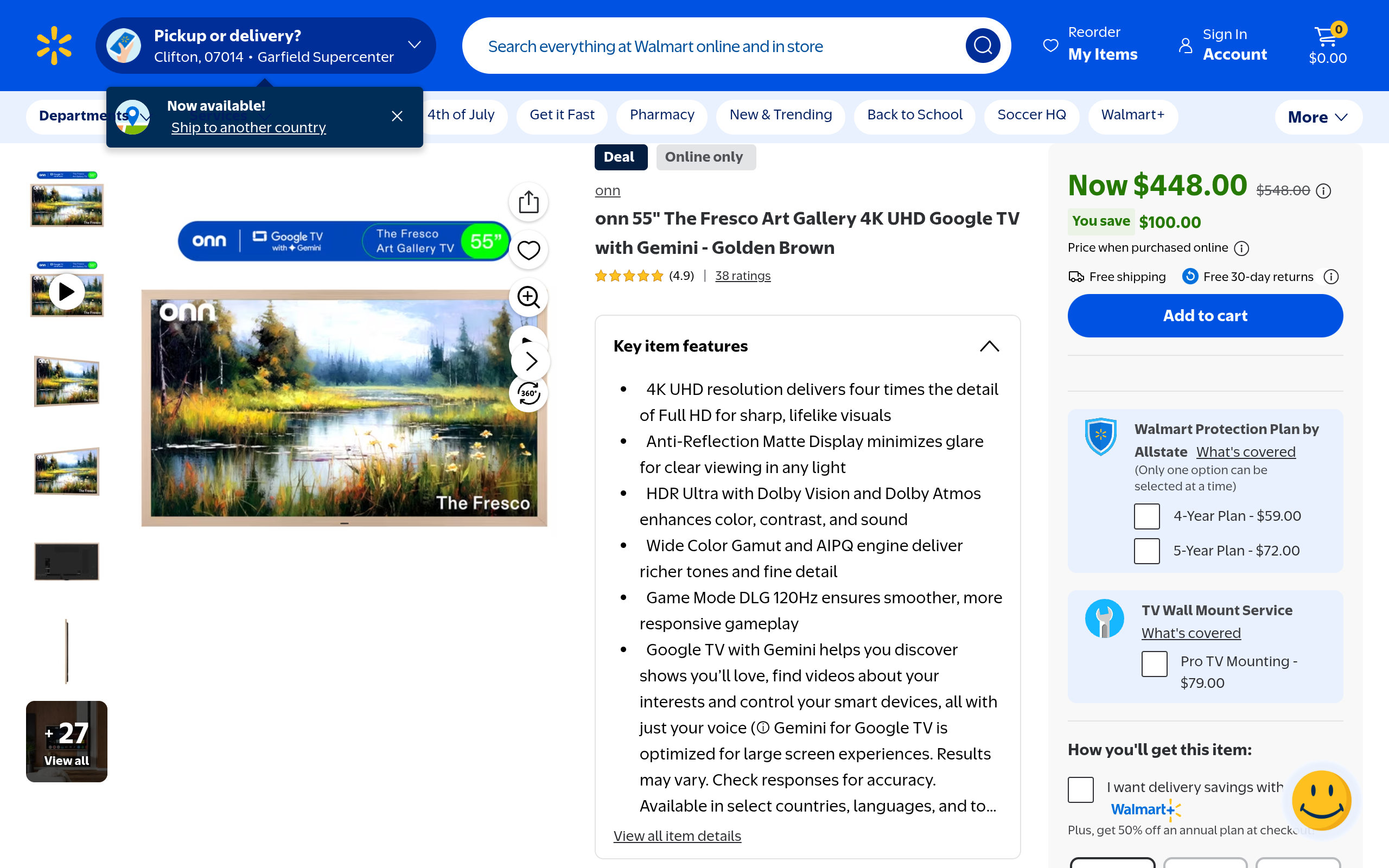Select the TV back view thumbnail
The height and width of the screenshot is (868, 1389).
pos(67,562)
